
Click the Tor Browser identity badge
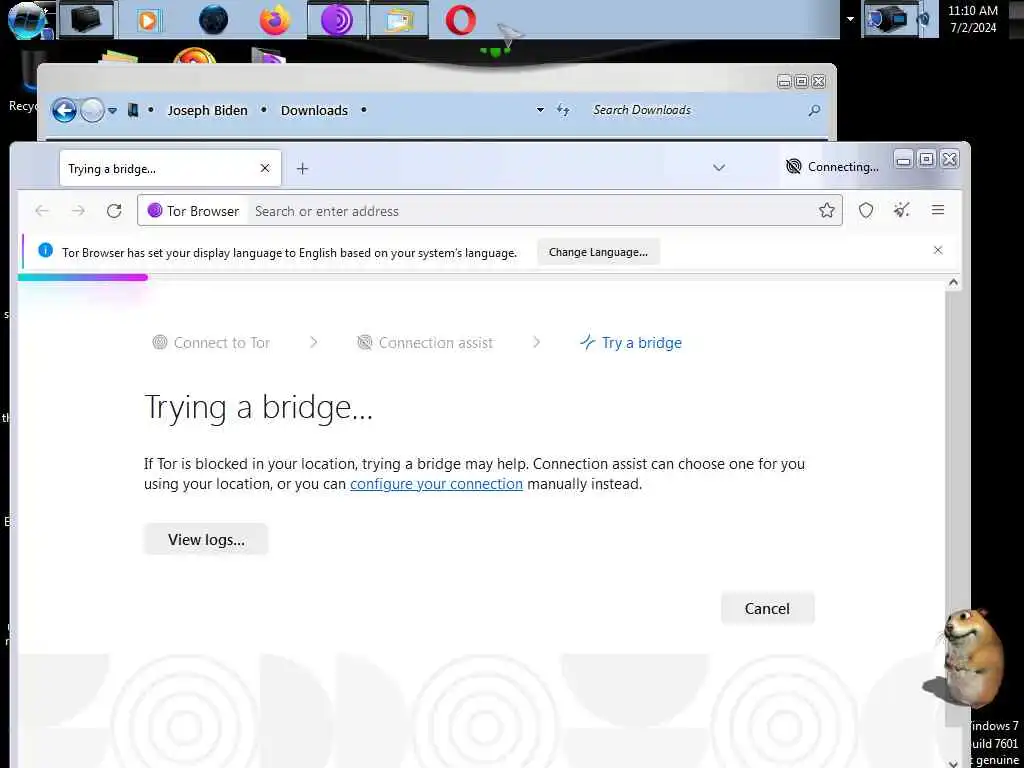[193, 211]
